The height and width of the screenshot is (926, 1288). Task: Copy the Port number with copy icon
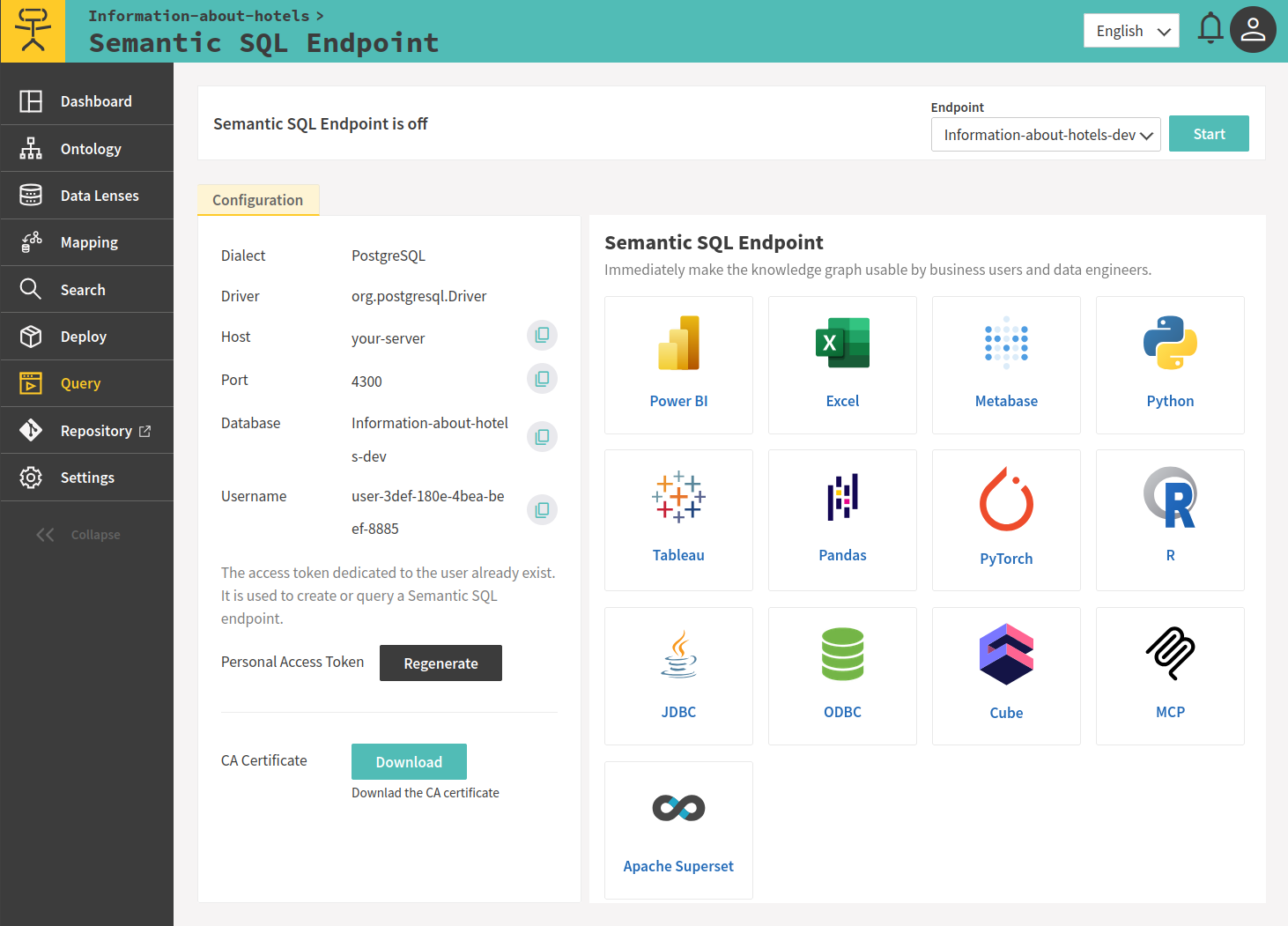tap(542, 379)
